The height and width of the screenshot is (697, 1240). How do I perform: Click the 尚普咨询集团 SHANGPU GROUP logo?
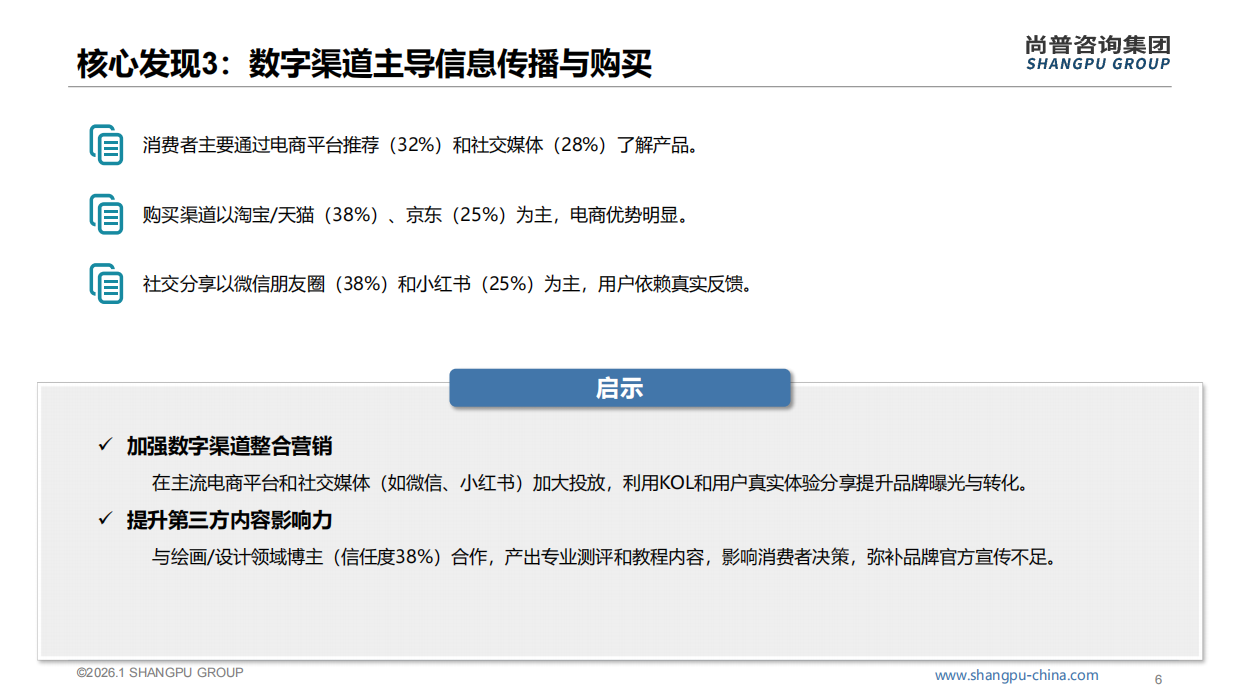coord(1098,53)
